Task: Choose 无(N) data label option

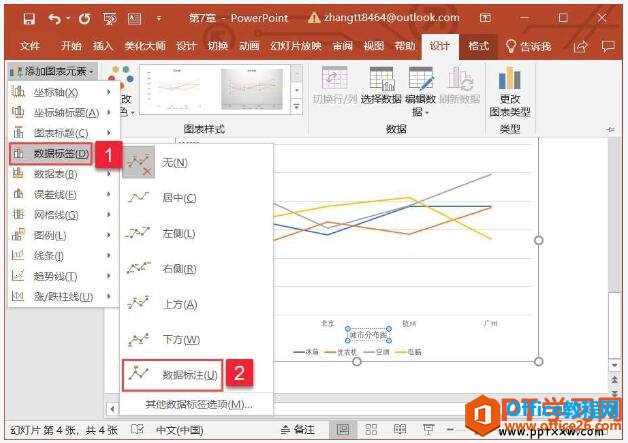Action: [197, 162]
